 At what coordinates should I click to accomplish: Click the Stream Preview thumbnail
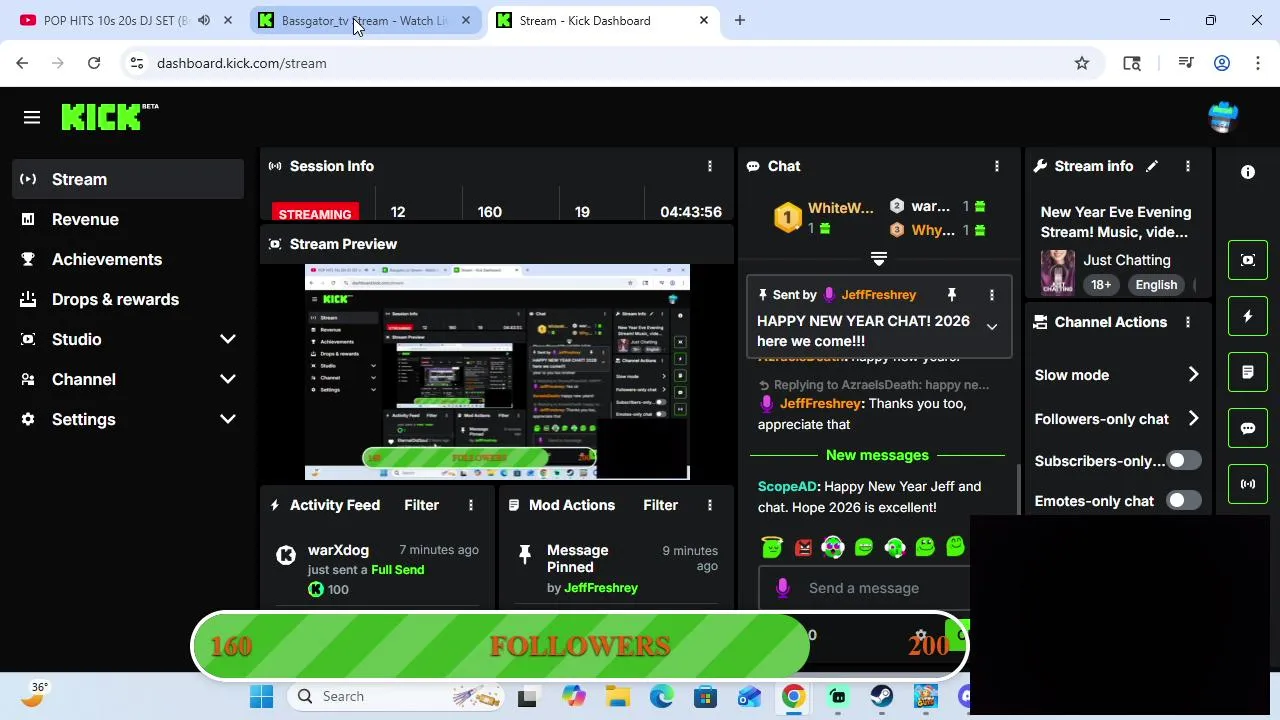497,372
